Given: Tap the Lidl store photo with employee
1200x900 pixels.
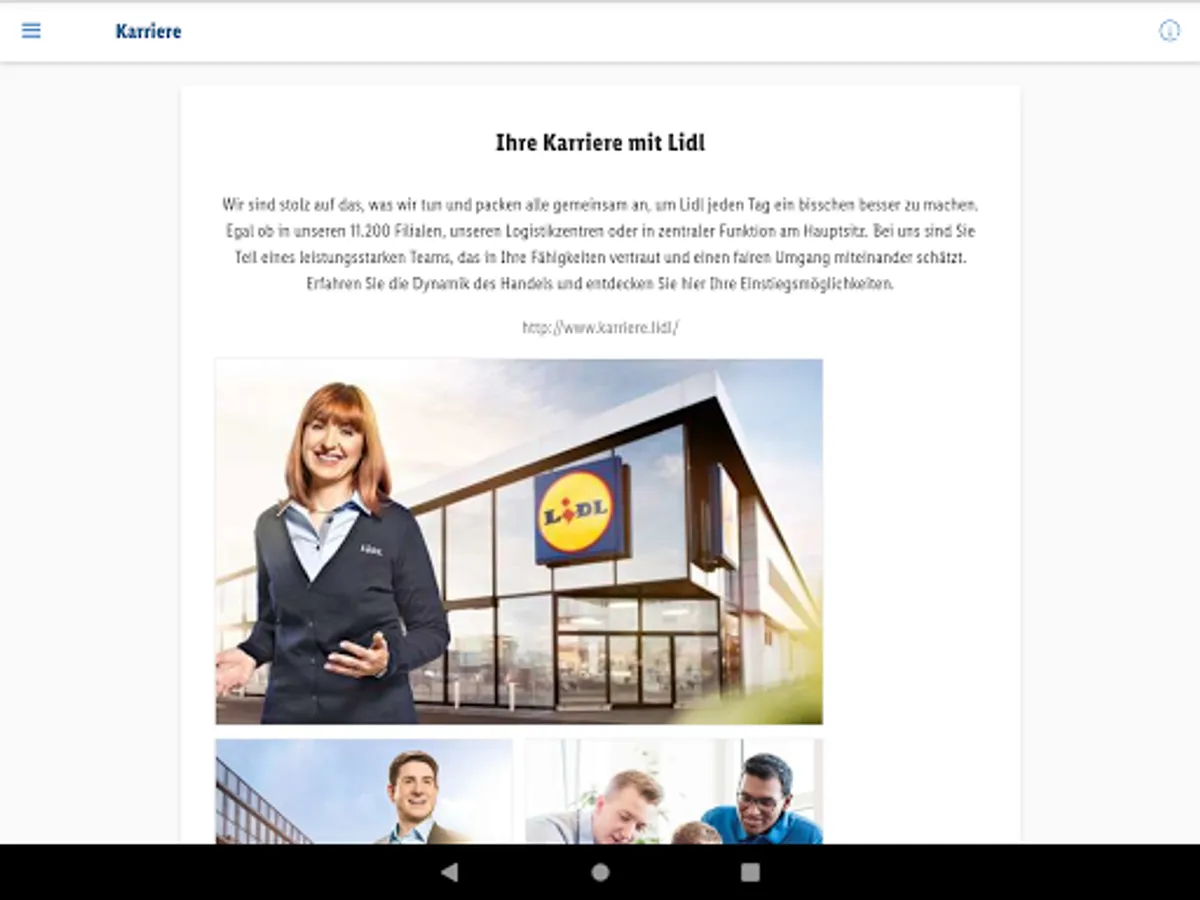Looking at the screenshot, I should tap(519, 541).
